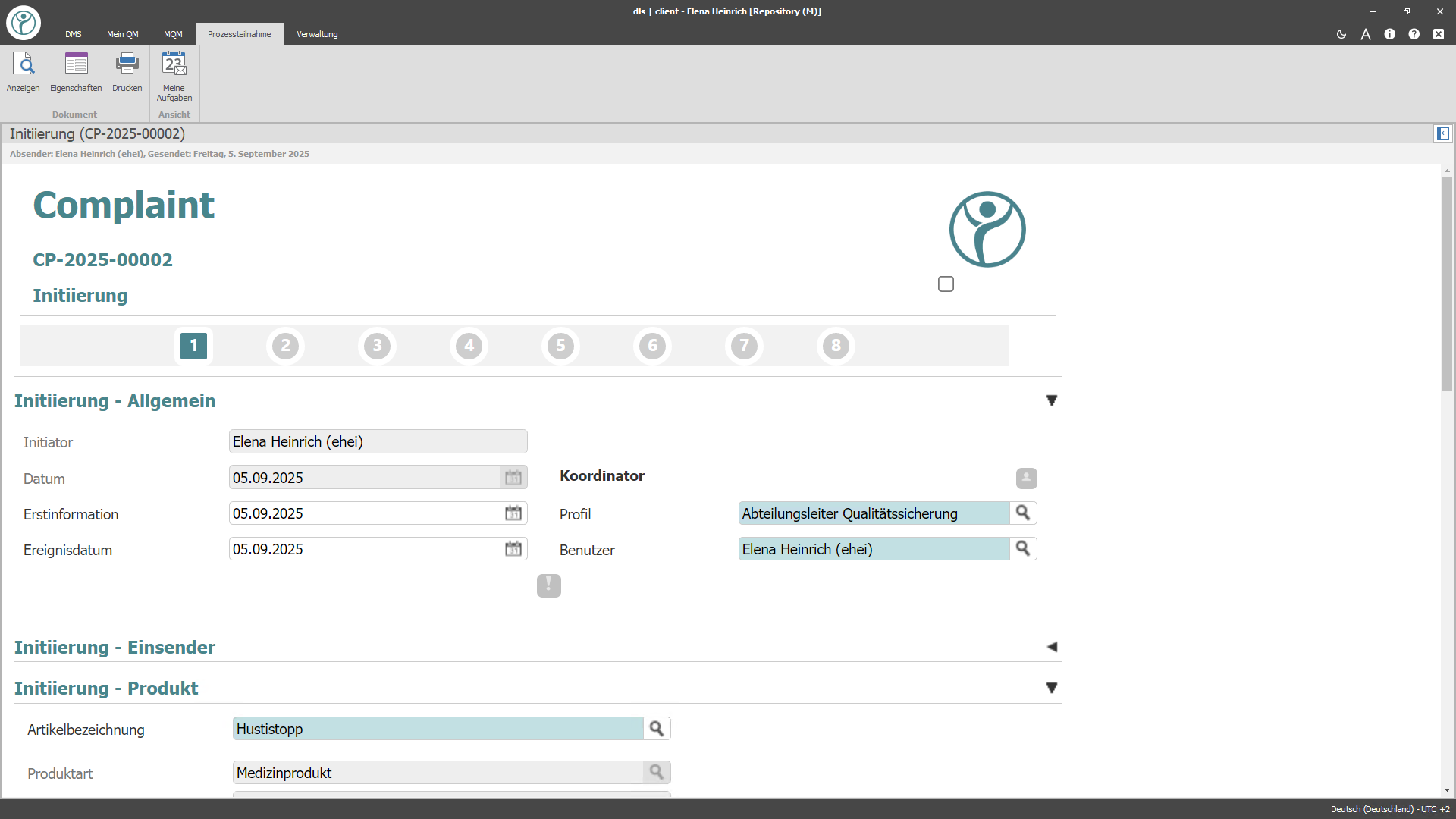Go to process step 3
Image resolution: width=1456 pixels, height=819 pixels.
pos(377,346)
